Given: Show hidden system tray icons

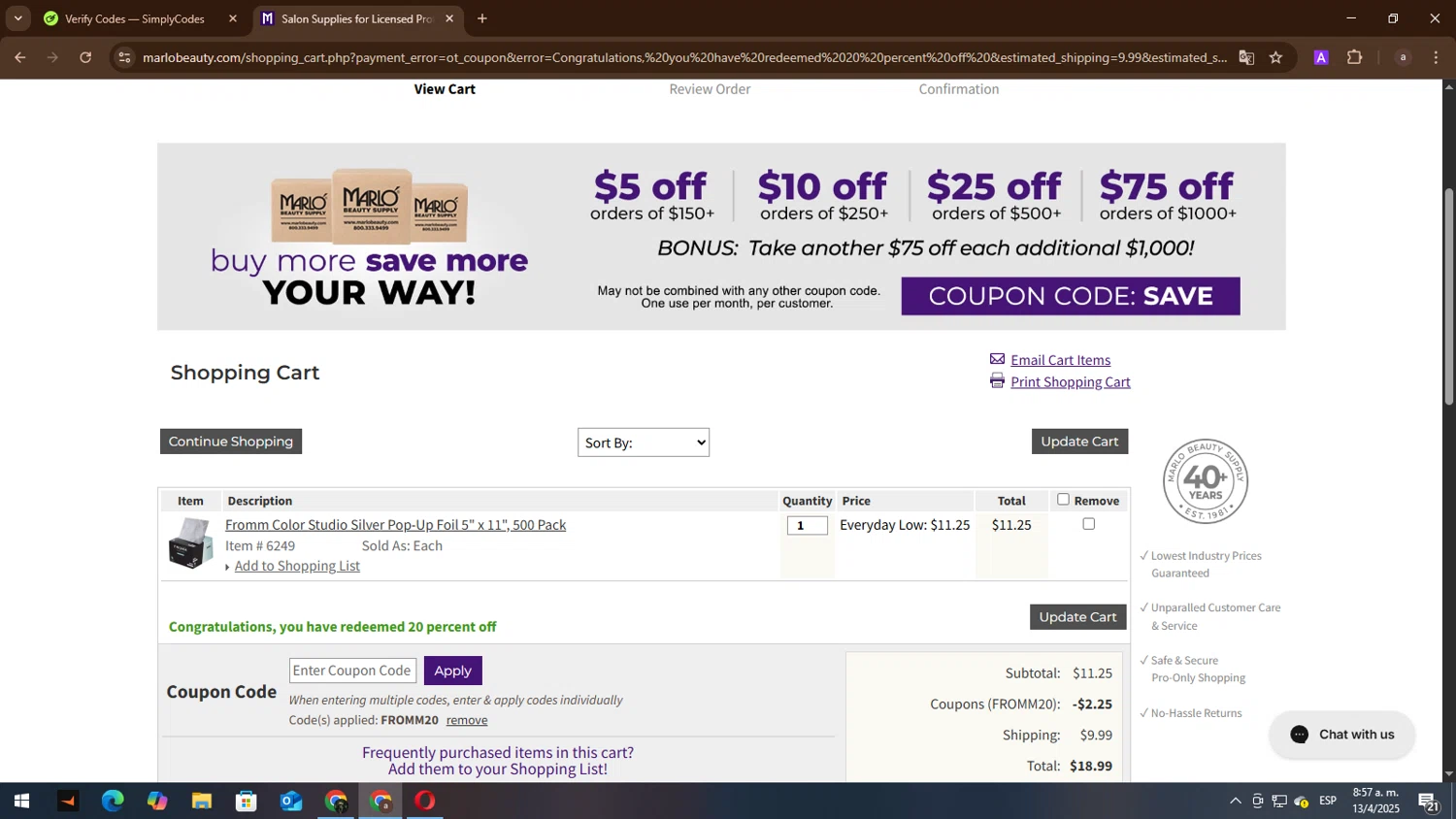Looking at the screenshot, I should tap(1235, 802).
